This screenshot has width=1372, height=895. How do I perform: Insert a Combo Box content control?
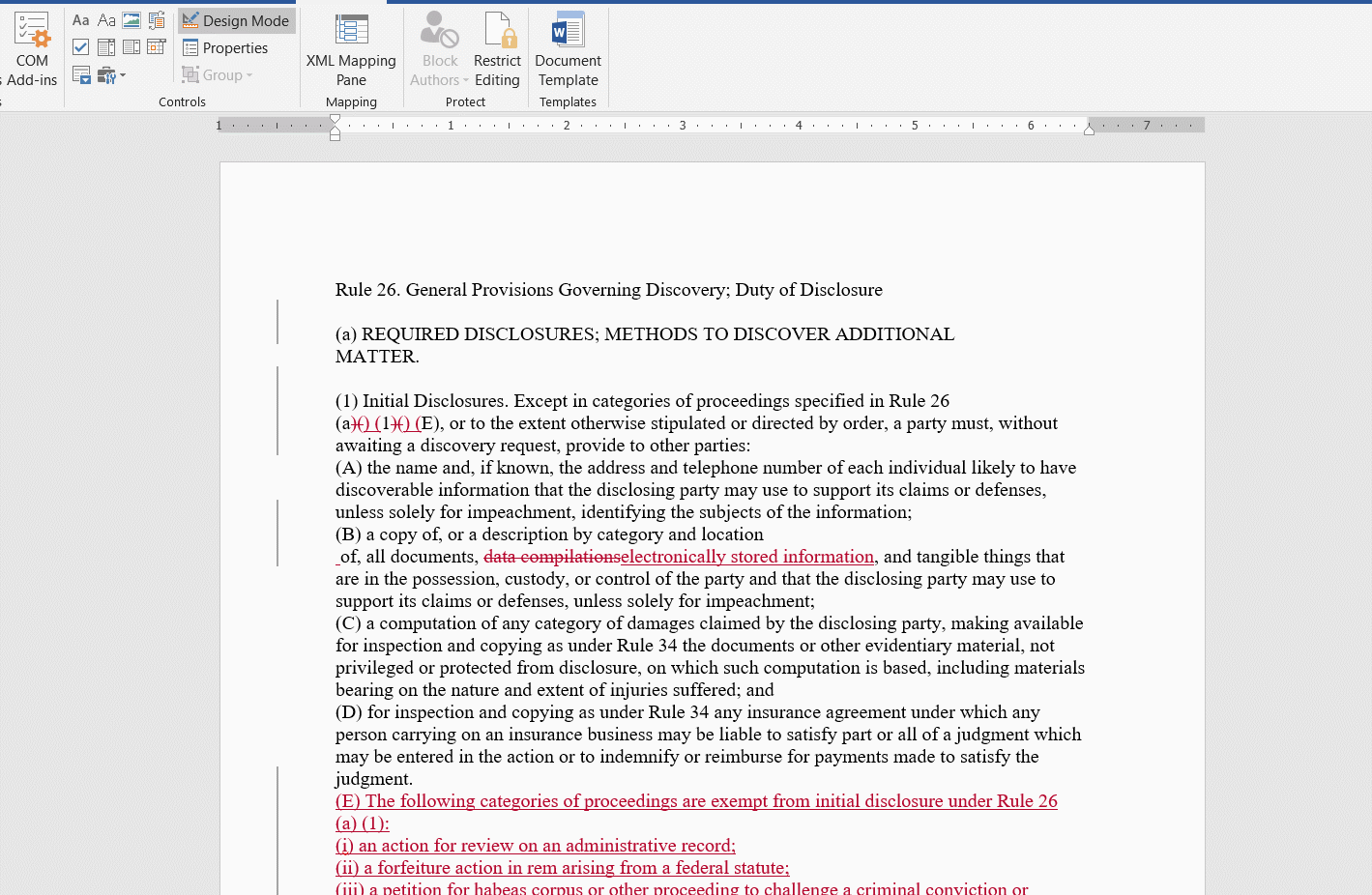106,46
